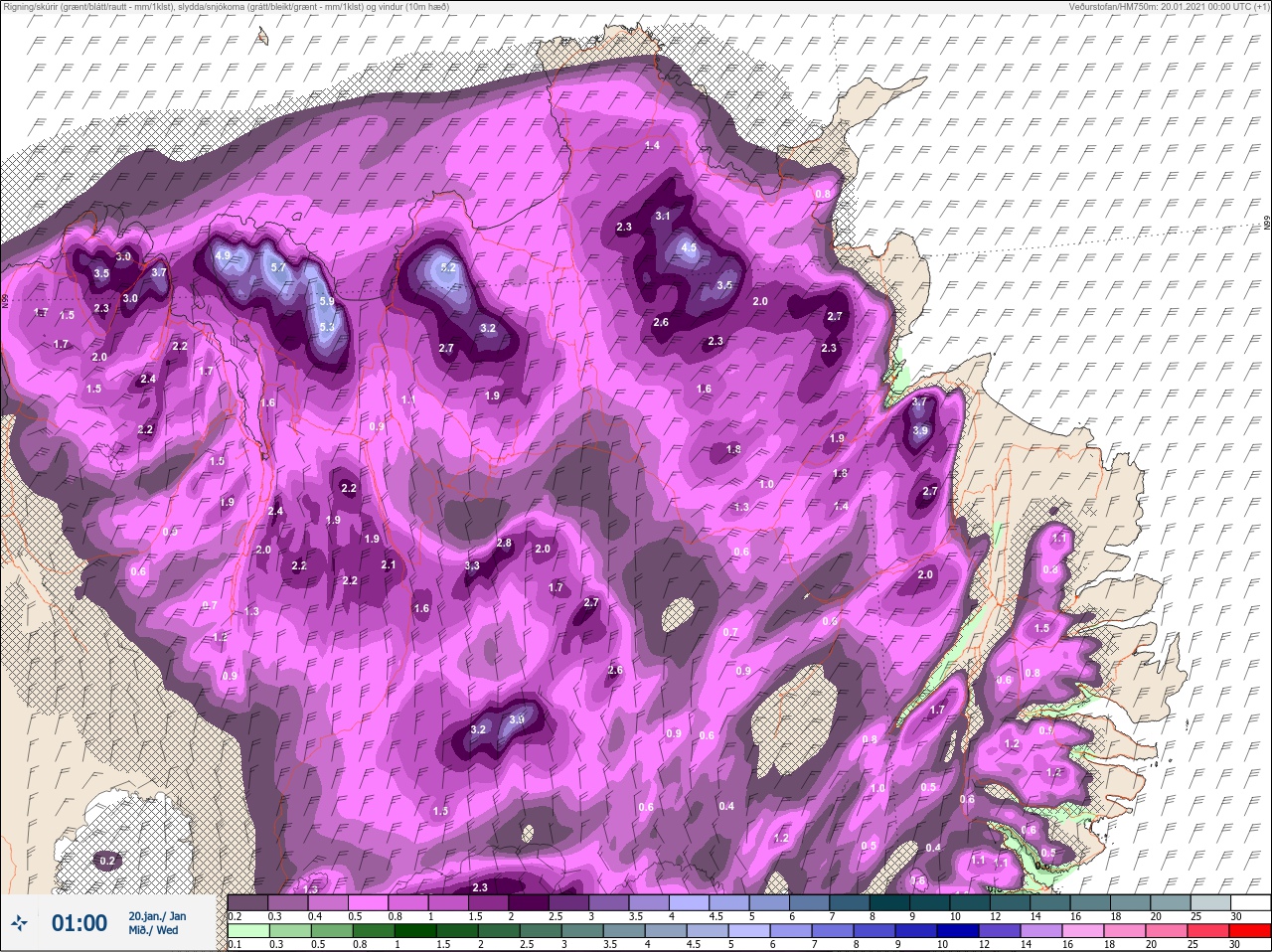Select the 3.1 precipitation value on map
This screenshot has height=952, width=1272.
point(663,216)
